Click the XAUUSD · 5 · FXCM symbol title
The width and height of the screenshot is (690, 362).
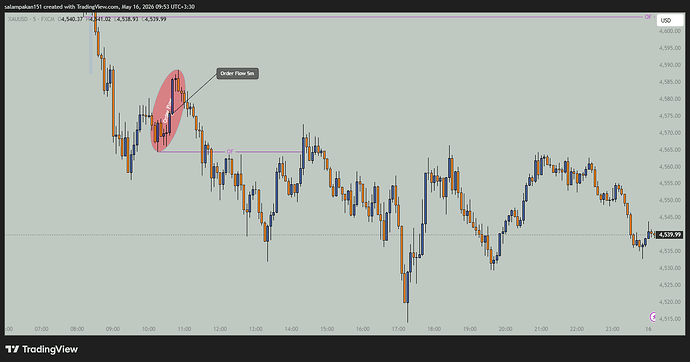click(x=32, y=19)
